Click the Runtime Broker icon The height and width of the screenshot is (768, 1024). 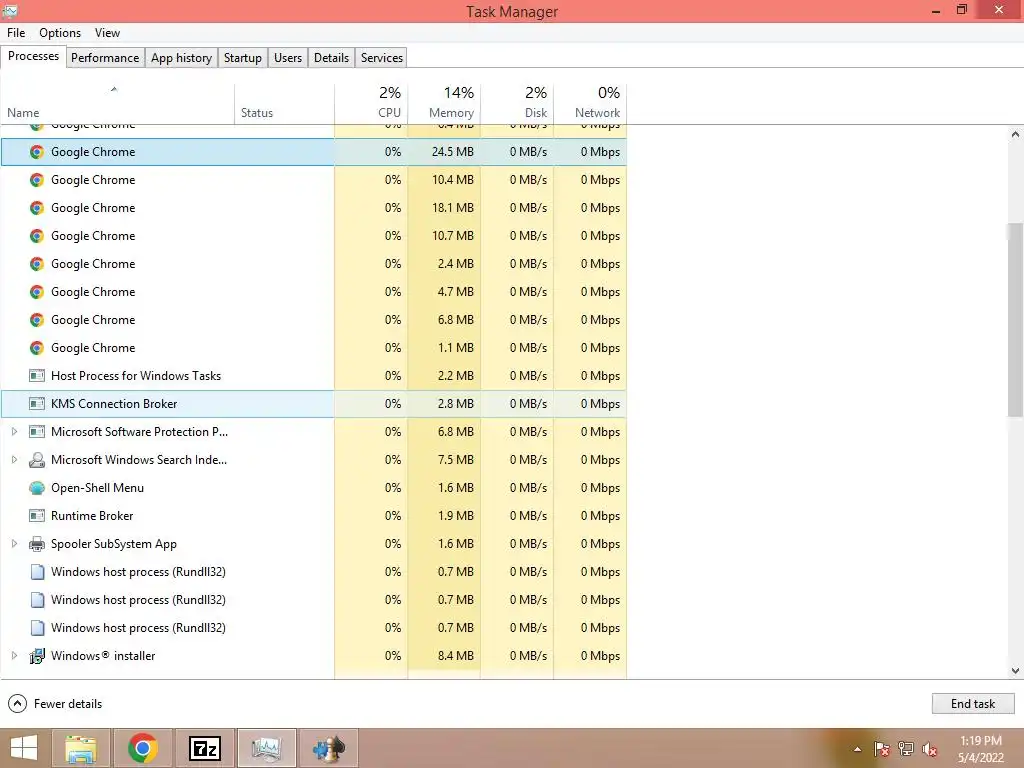point(37,516)
